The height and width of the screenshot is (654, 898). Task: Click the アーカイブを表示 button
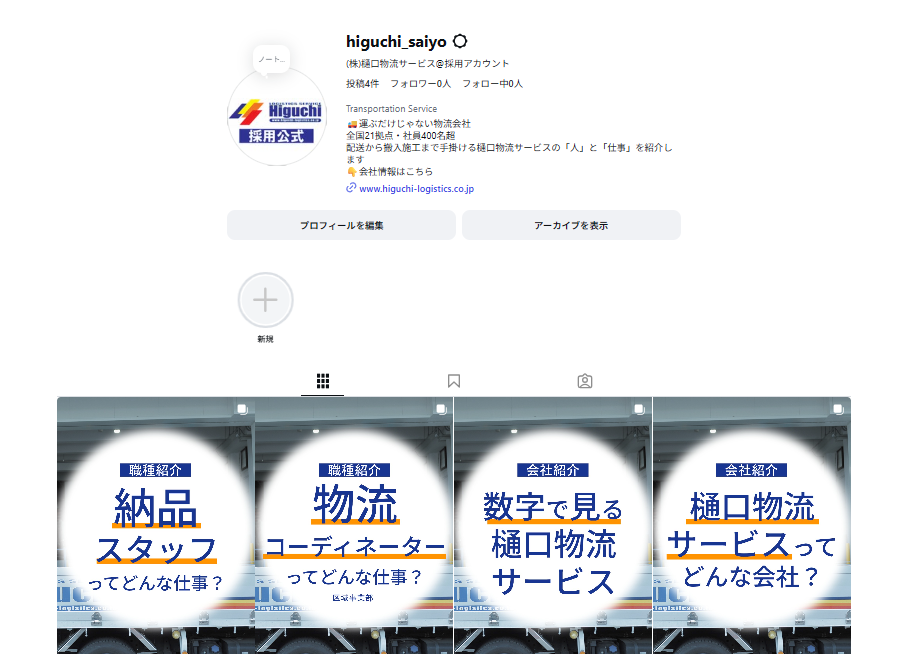[571, 225]
